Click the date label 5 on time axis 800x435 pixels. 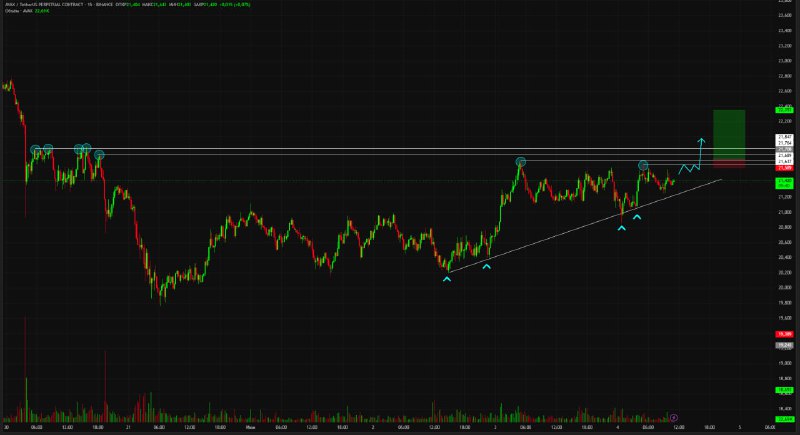tap(739, 427)
